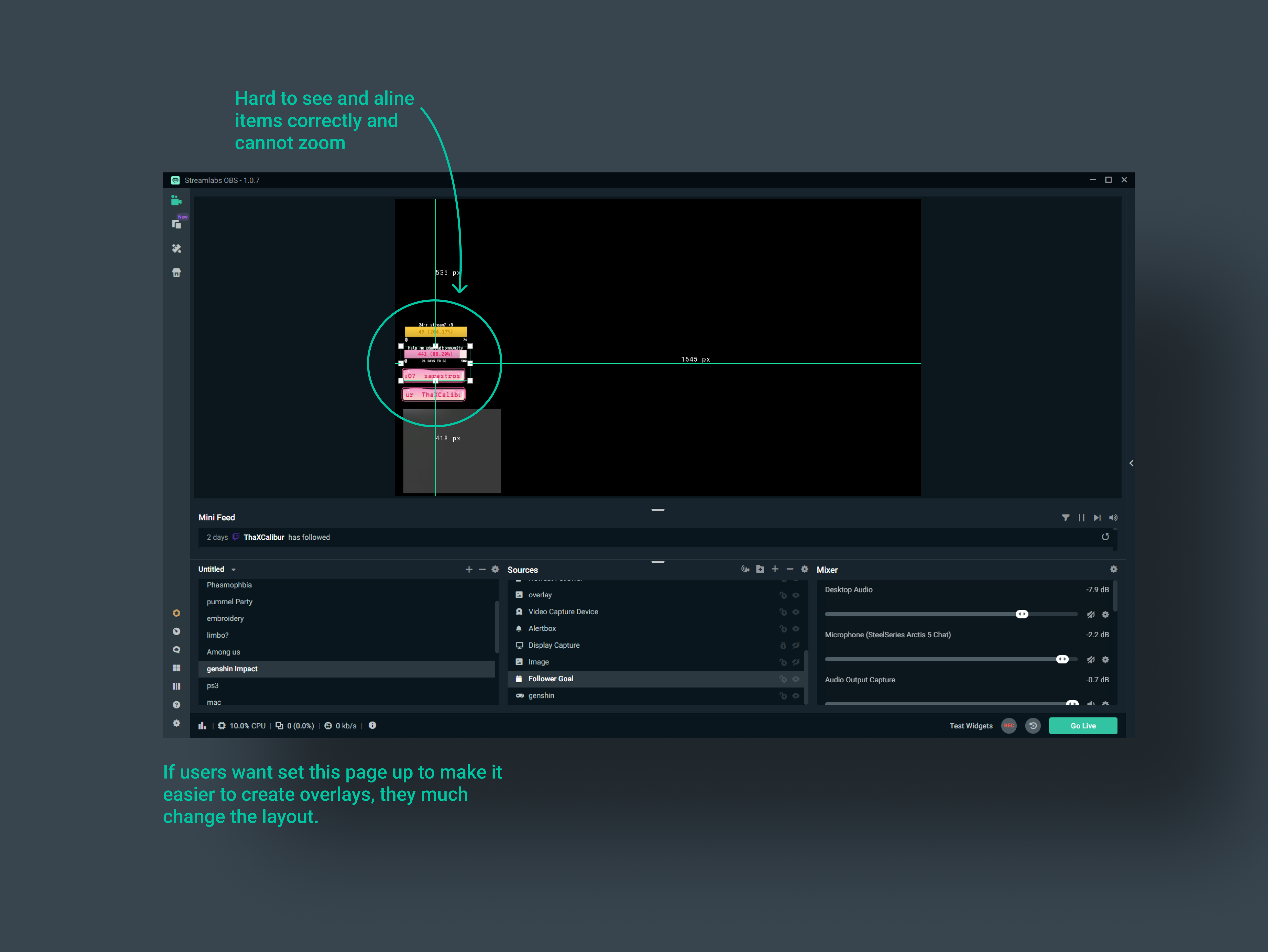Click the Studio Mode icon above Sources
1268x952 pixels.
pyautogui.click(x=745, y=569)
